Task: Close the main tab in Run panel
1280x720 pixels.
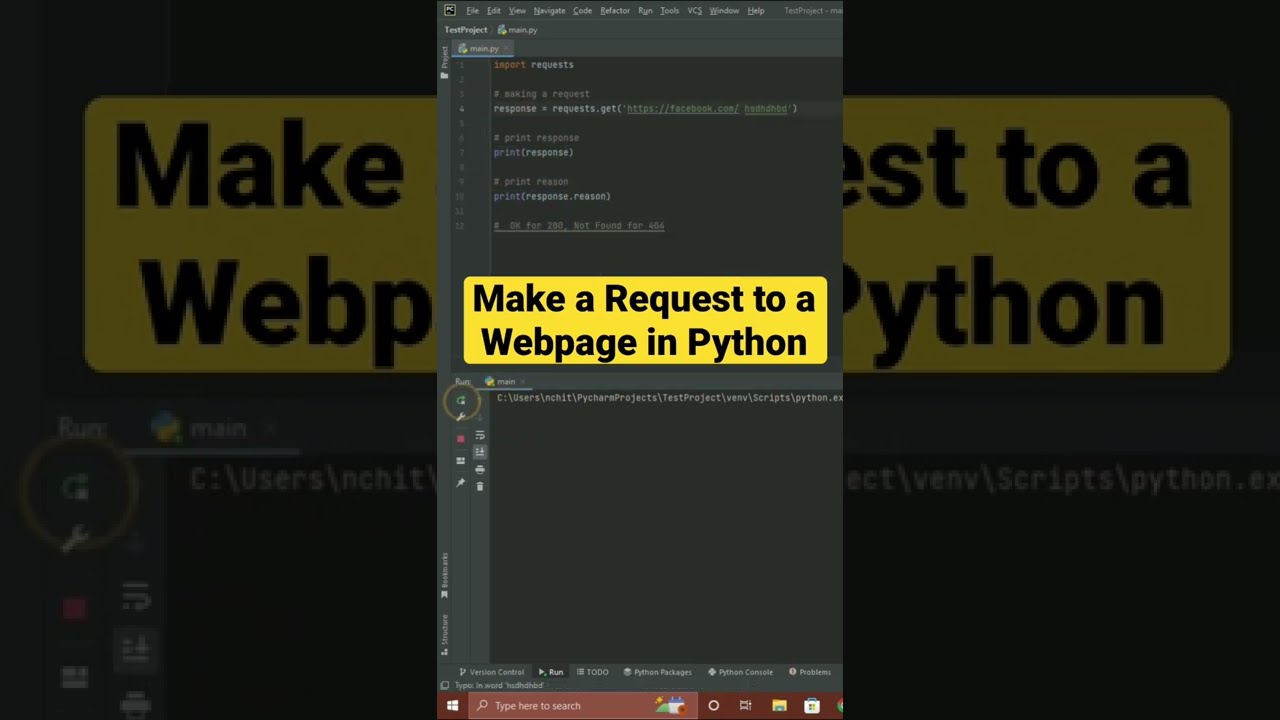Action: (524, 382)
